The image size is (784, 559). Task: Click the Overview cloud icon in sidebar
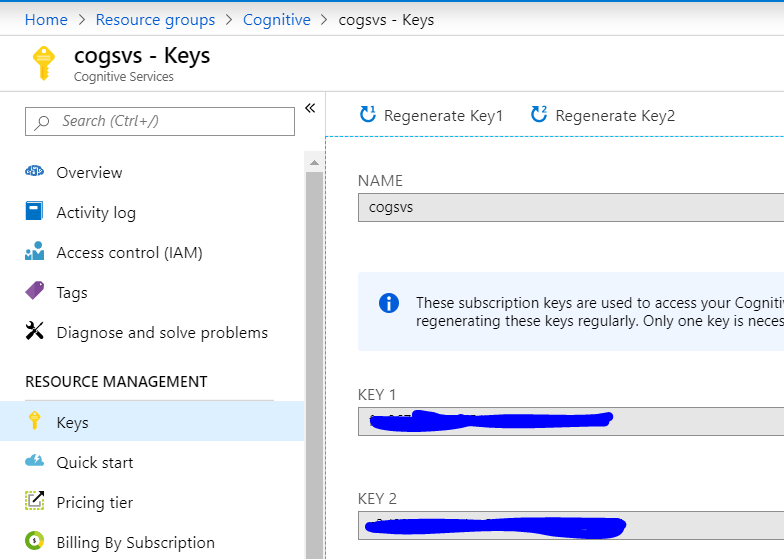[x=35, y=172]
